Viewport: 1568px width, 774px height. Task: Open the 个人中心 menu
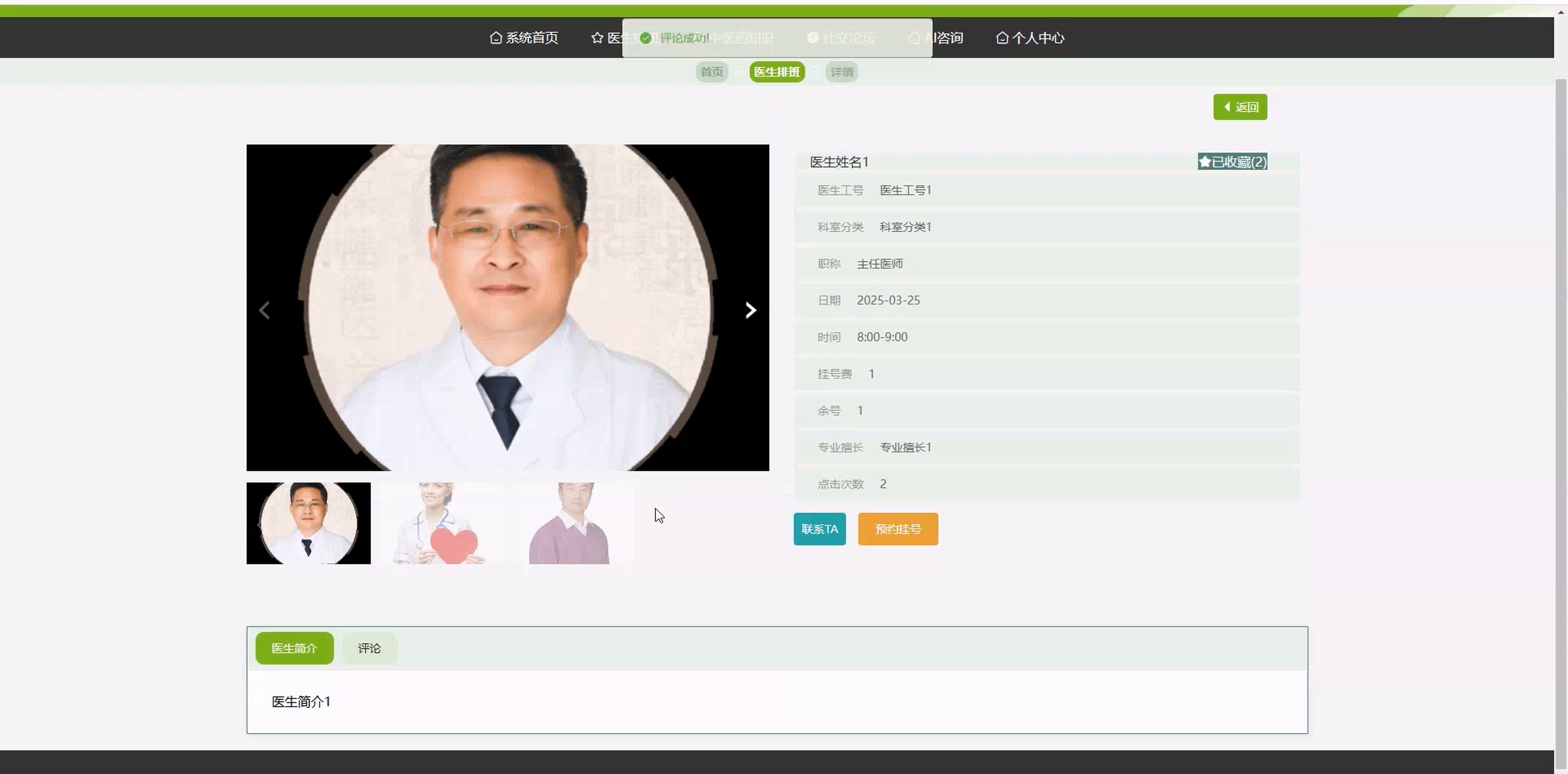[x=1038, y=38]
